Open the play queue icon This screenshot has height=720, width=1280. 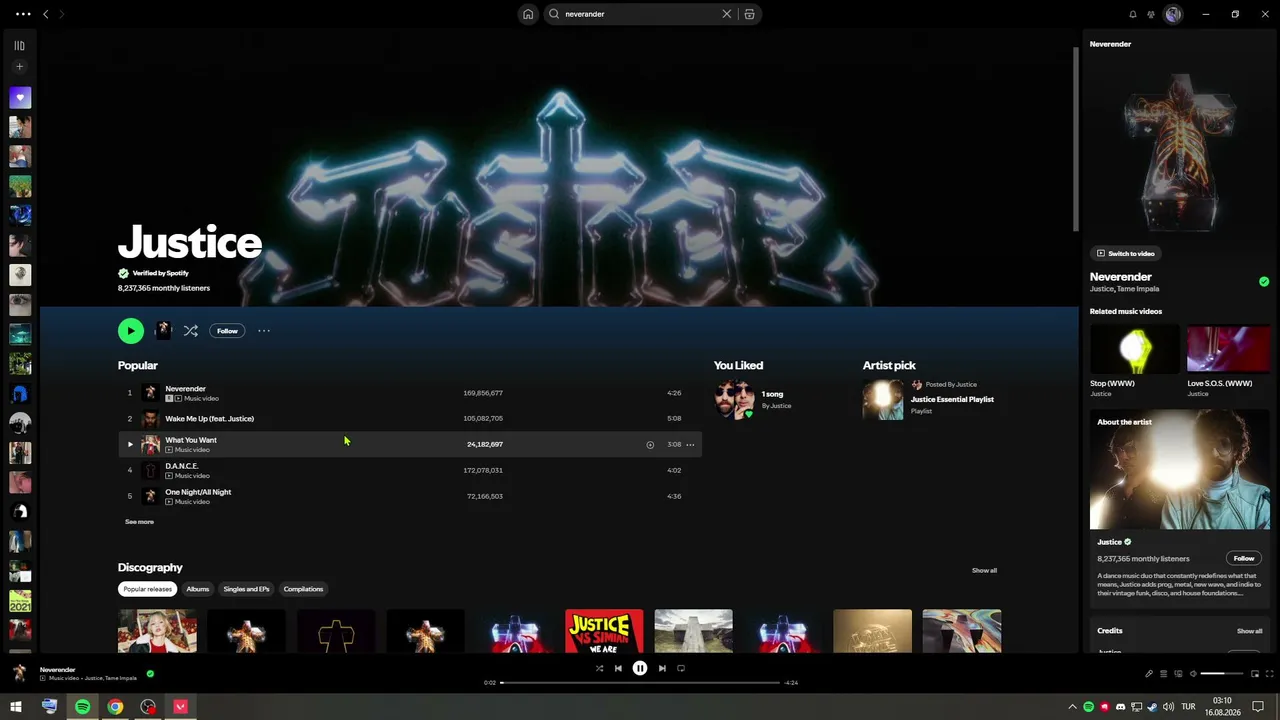point(1163,674)
